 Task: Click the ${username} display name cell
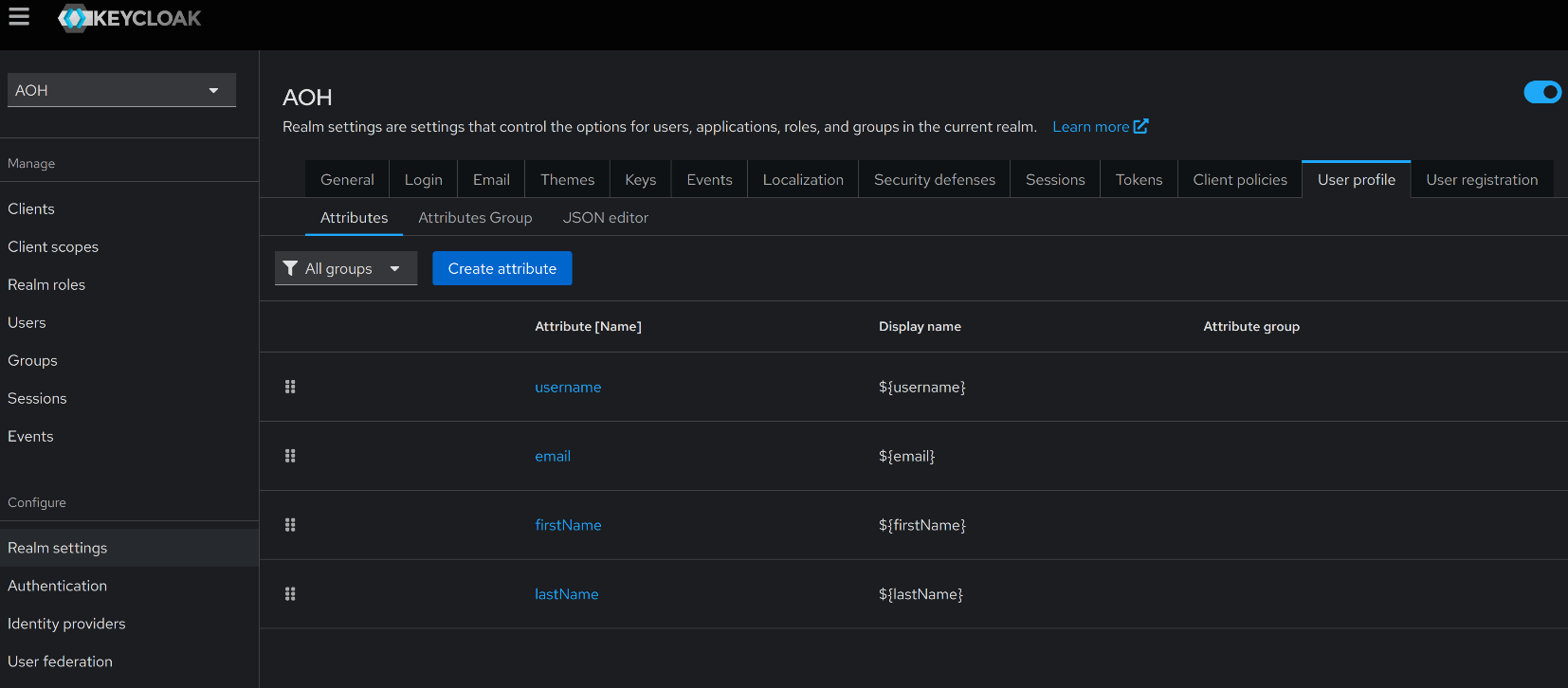click(922, 387)
